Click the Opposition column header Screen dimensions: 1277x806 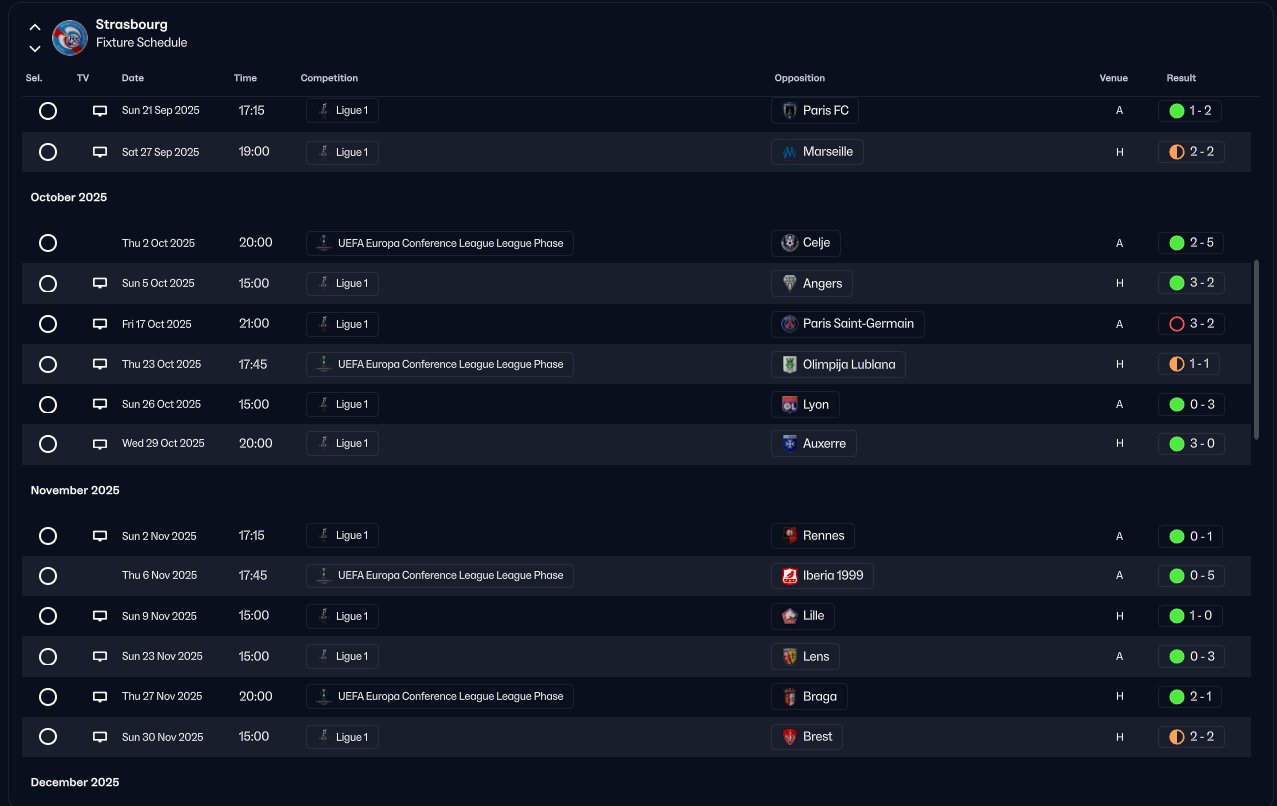coord(799,78)
